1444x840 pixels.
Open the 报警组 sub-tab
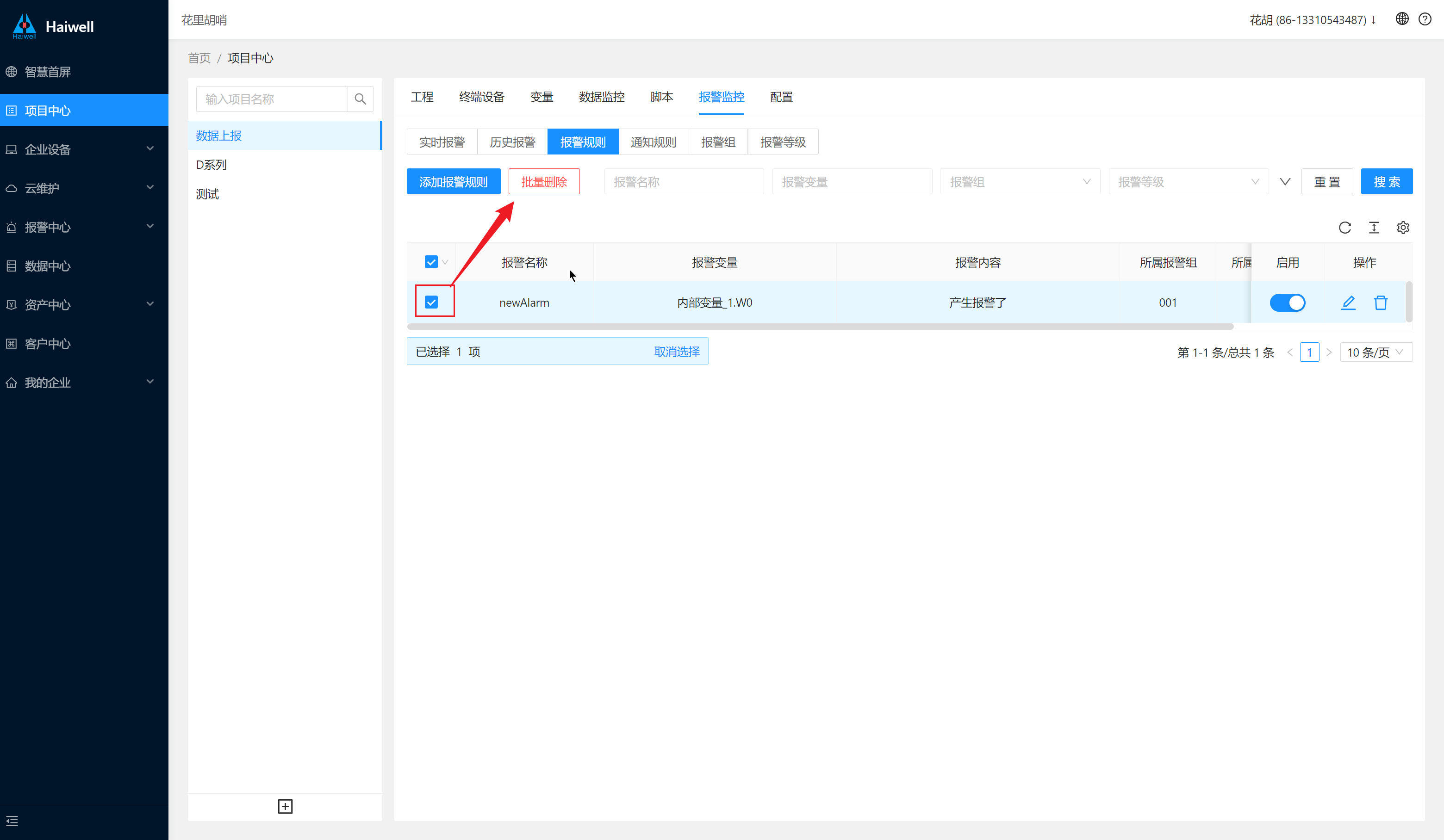[718, 142]
